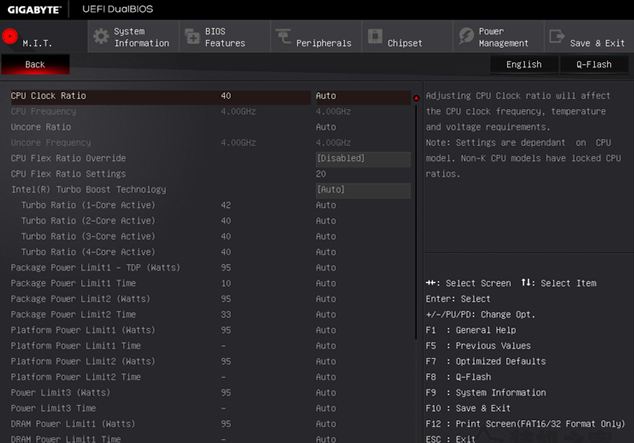Click the BIOS Features icon
The height and width of the screenshot is (443, 634).
click(192, 37)
